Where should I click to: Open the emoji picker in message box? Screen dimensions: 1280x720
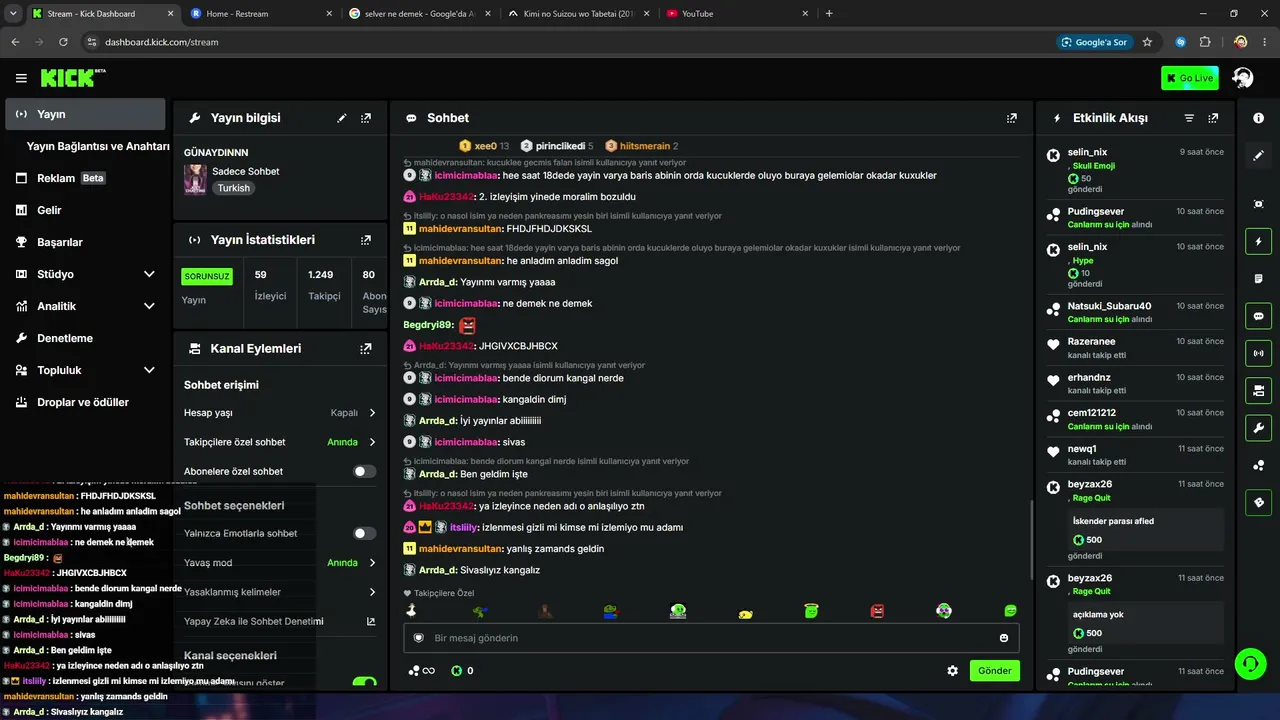[x=1004, y=638]
